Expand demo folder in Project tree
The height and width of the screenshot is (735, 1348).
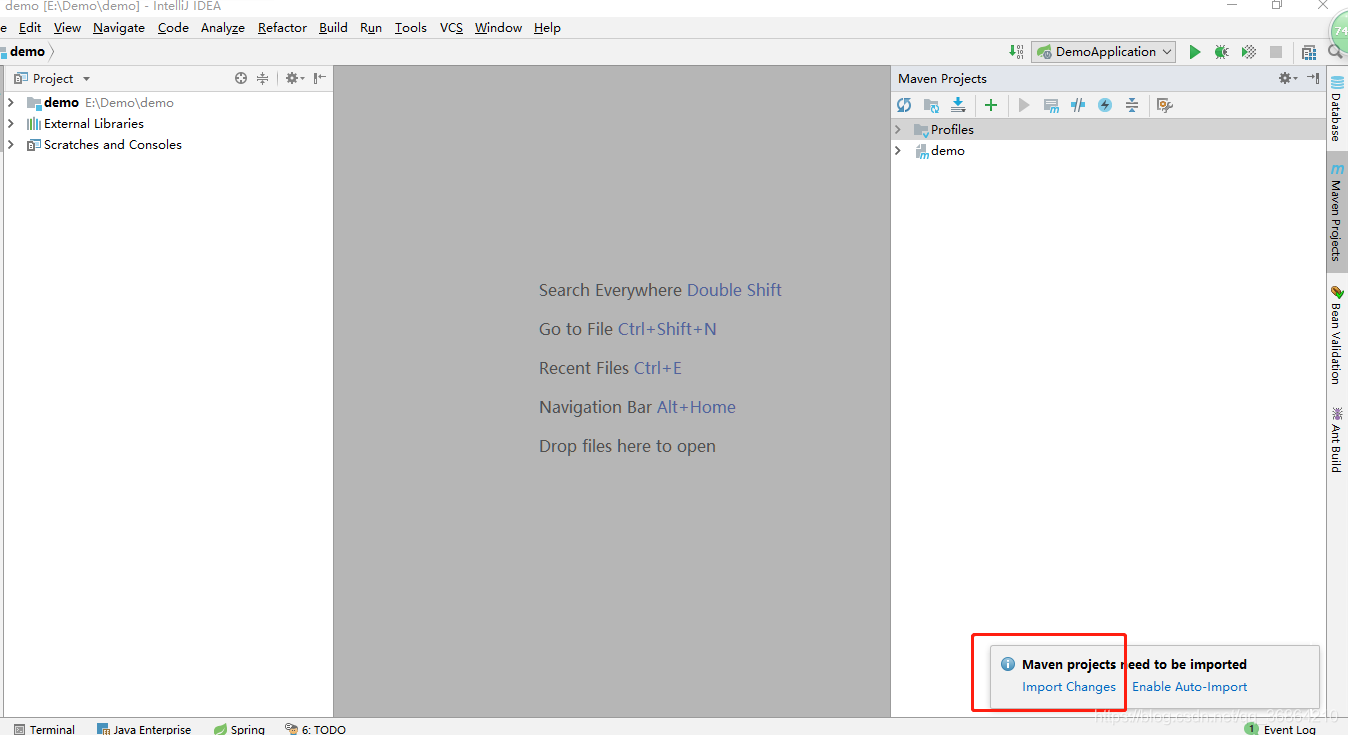tap(11, 102)
